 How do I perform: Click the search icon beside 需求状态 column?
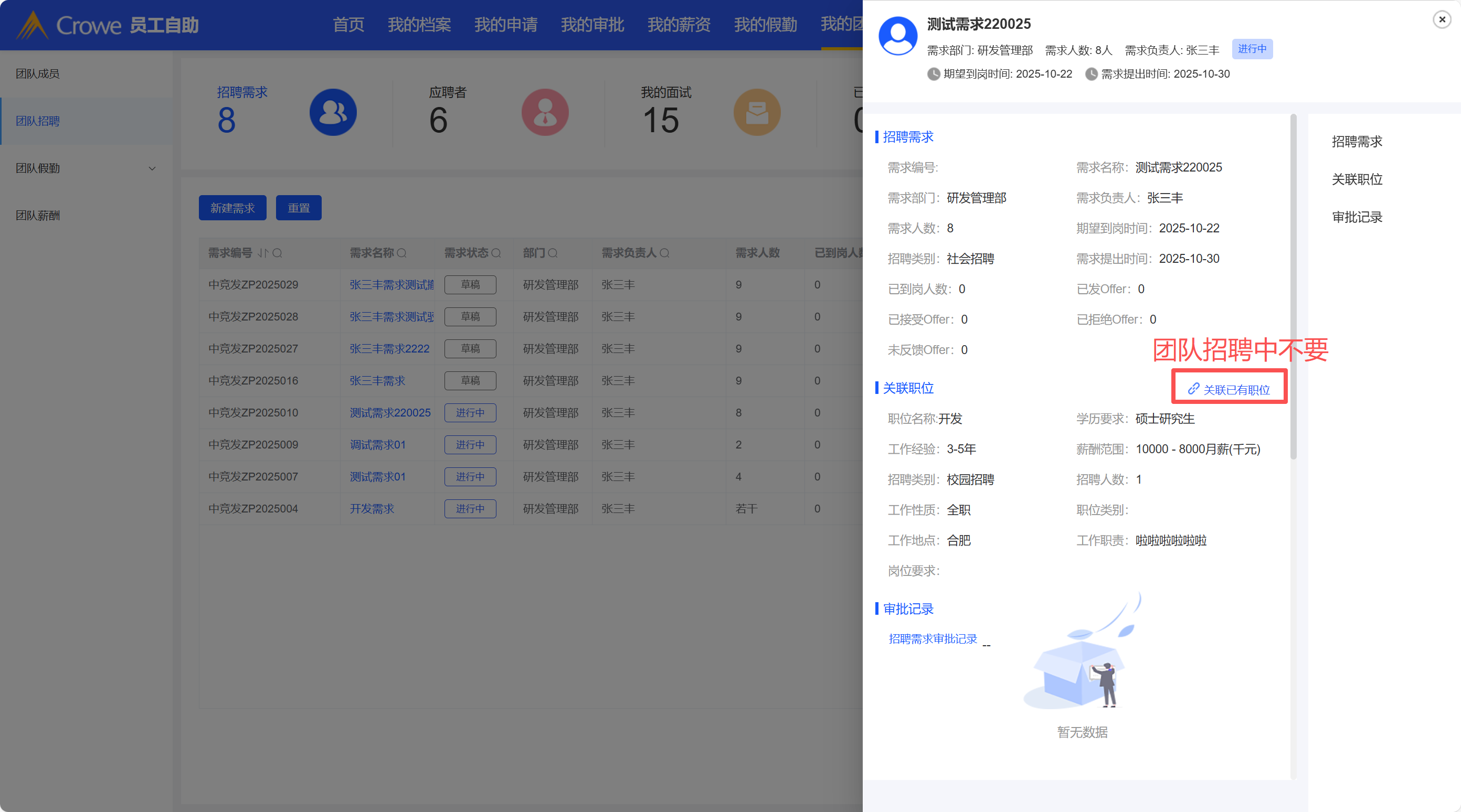click(x=496, y=253)
